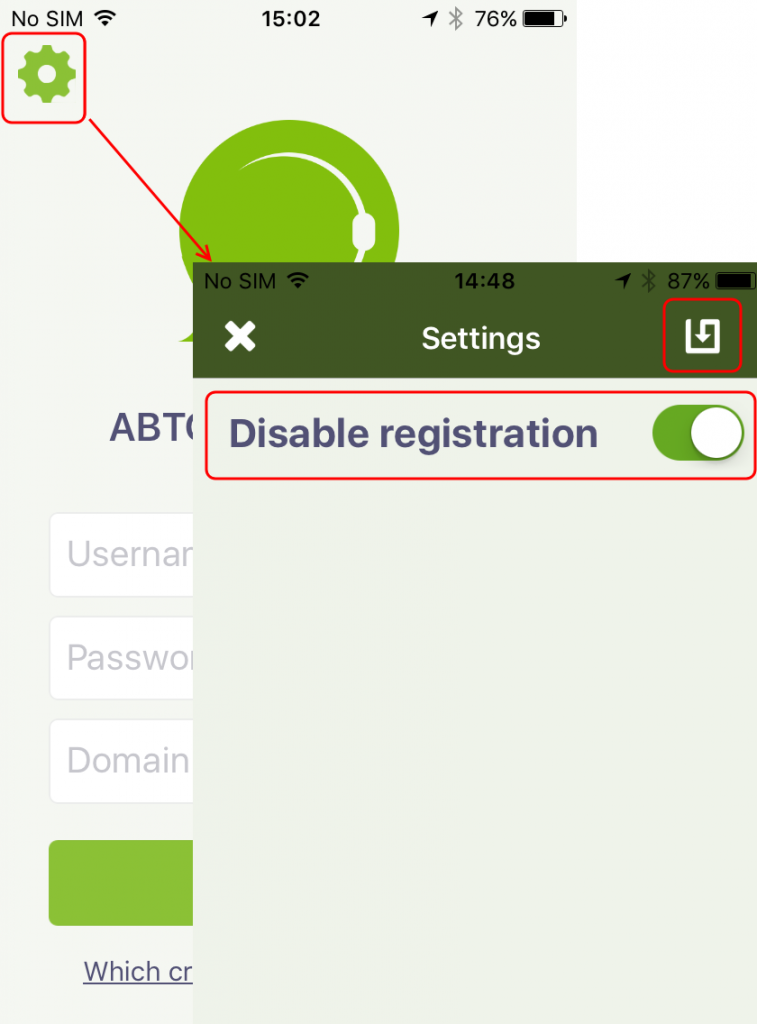Open settings with the green gear icon

point(46,74)
